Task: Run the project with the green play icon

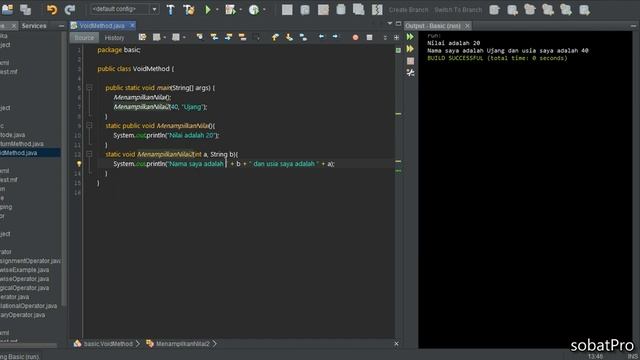Action: [208, 9]
